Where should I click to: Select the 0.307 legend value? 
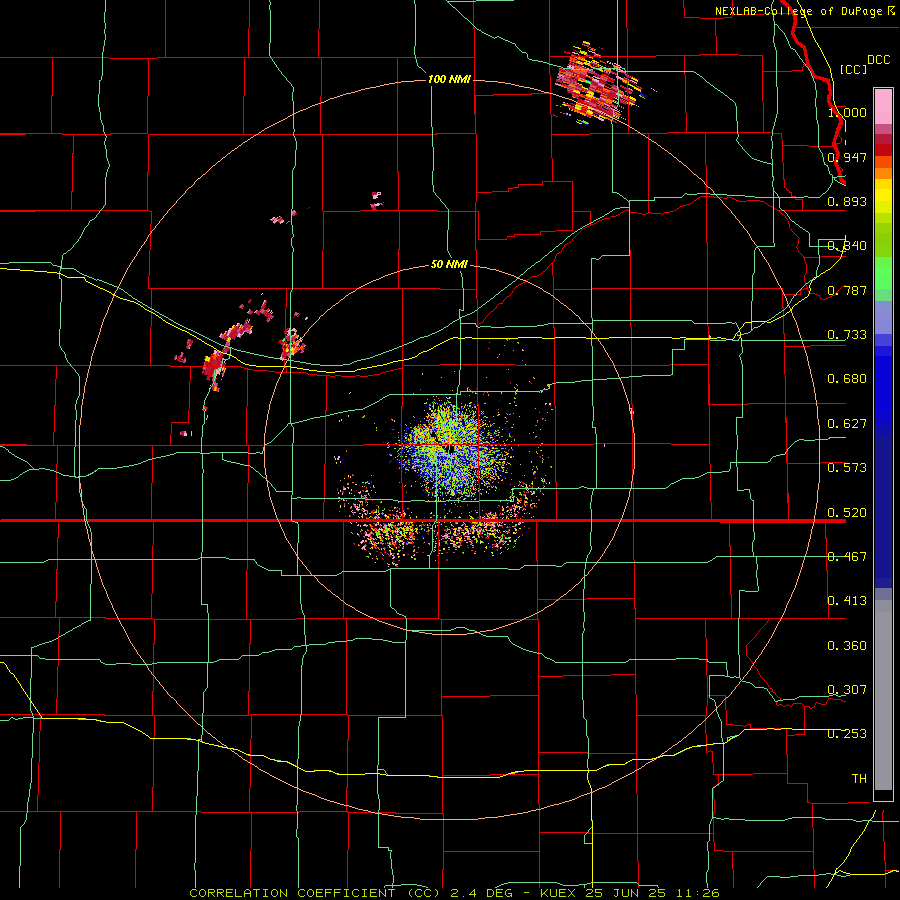pyautogui.click(x=847, y=690)
